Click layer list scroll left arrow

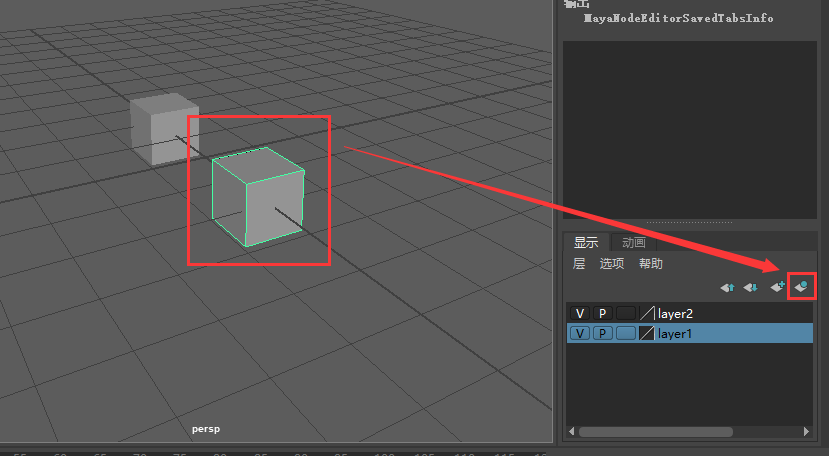coord(572,432)
